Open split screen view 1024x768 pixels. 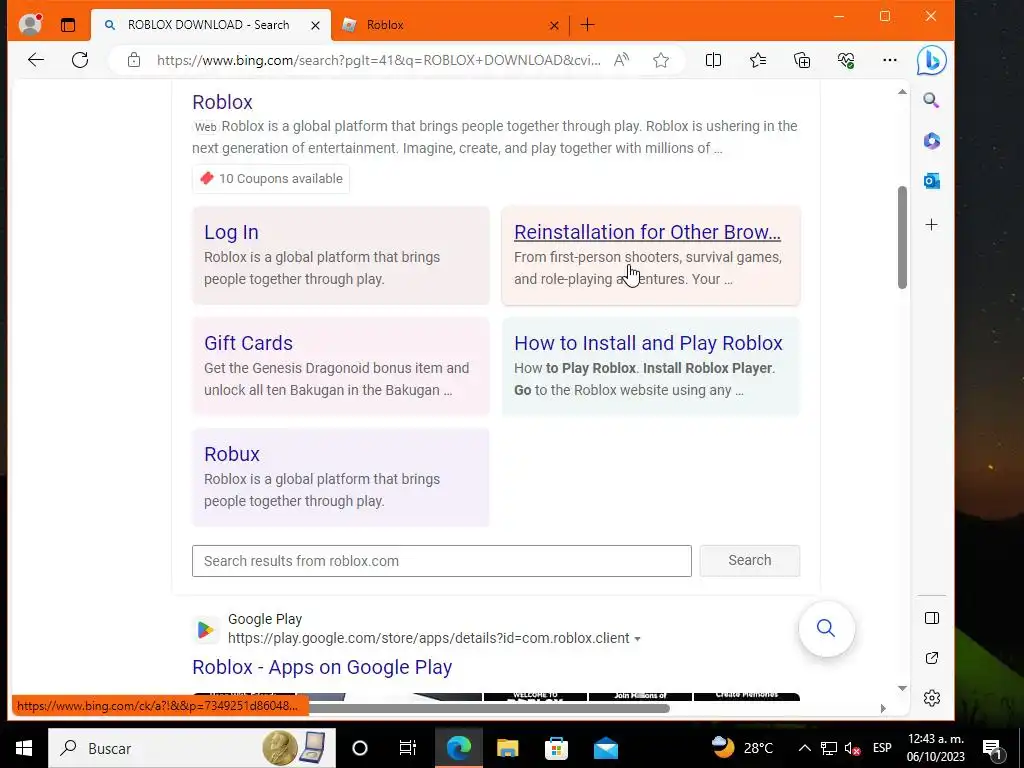point(713,60)
